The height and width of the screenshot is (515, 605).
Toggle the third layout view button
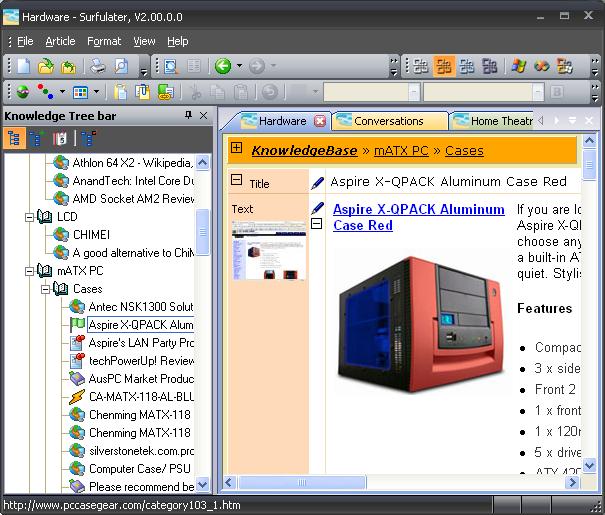(x=467, y=66)
